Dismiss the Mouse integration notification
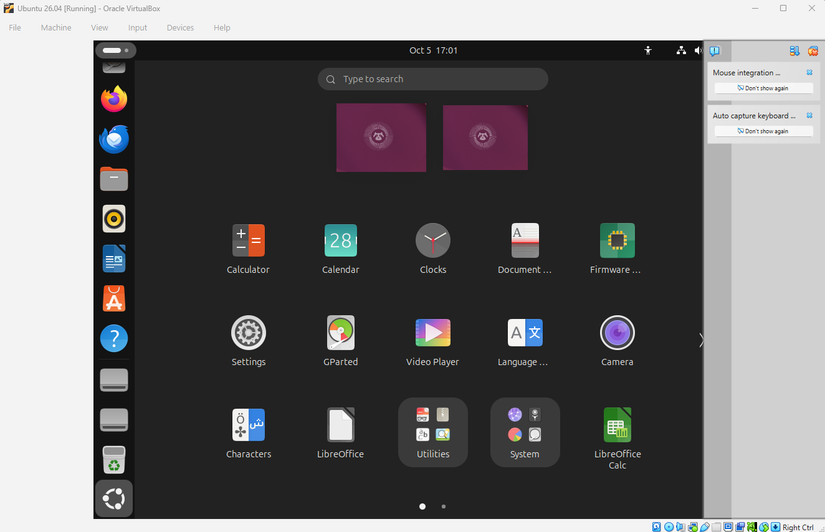Viewport: 825px width, 532px height. [x=809, y=73]
